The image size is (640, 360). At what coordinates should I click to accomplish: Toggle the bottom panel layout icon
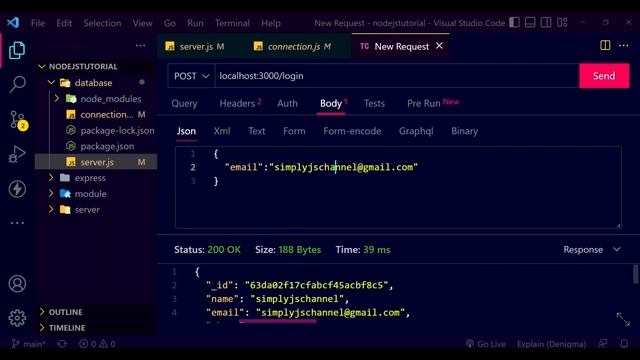[x=530, y=22]
